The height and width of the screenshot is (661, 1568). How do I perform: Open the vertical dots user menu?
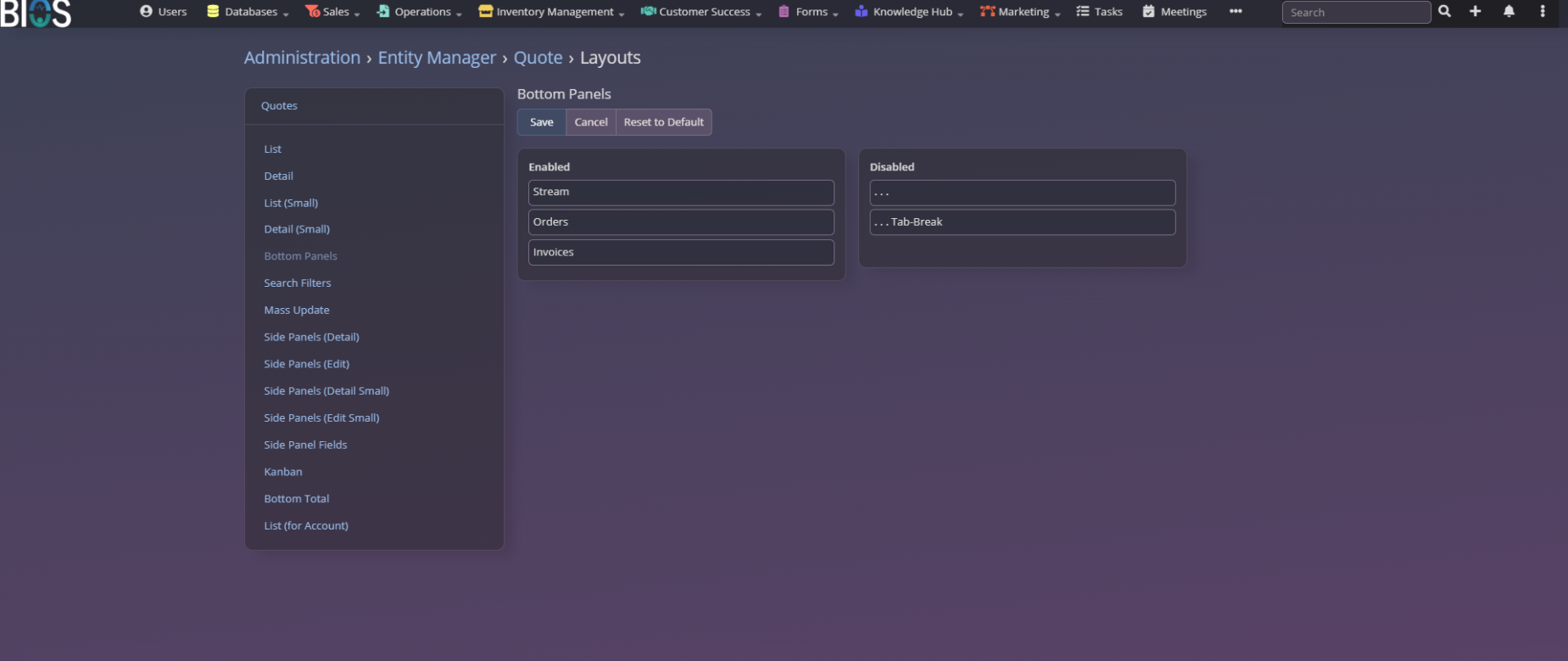click(1542, 12)
